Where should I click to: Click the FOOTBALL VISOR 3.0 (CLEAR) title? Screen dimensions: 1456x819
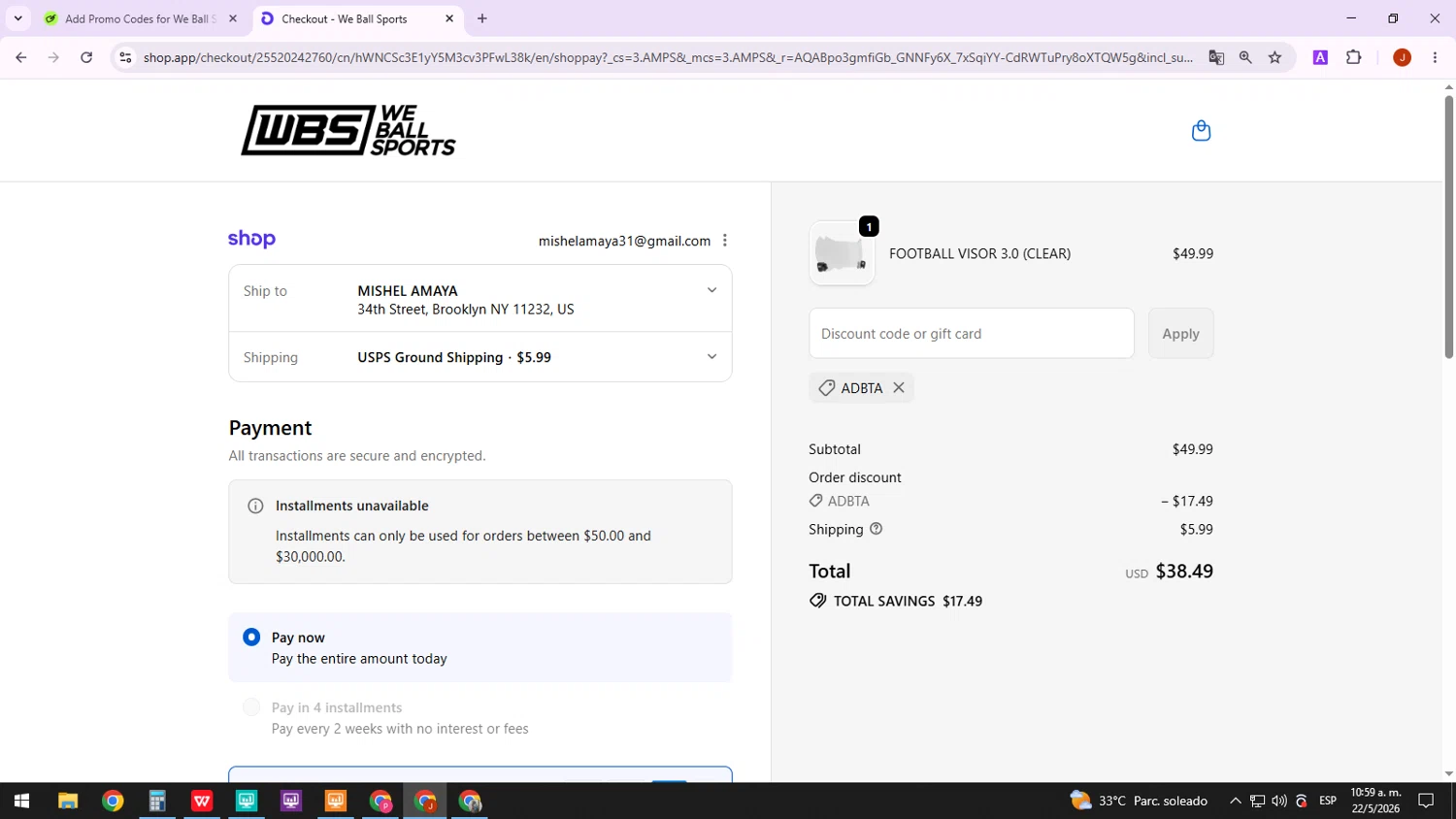pos(979,253)
